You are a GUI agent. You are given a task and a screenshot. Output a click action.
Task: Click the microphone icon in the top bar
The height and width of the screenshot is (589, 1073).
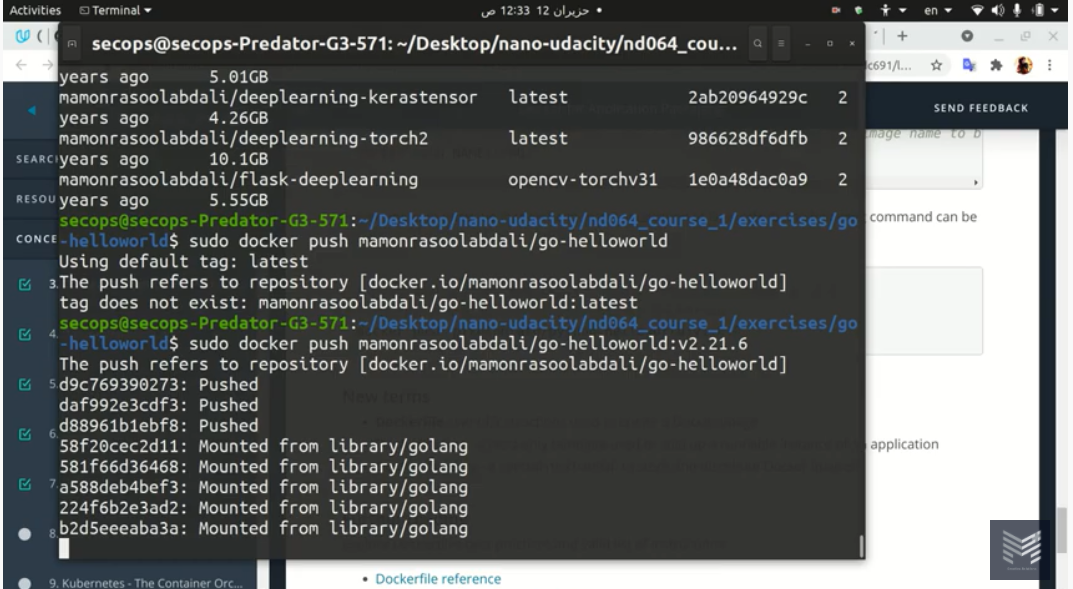1018,10
